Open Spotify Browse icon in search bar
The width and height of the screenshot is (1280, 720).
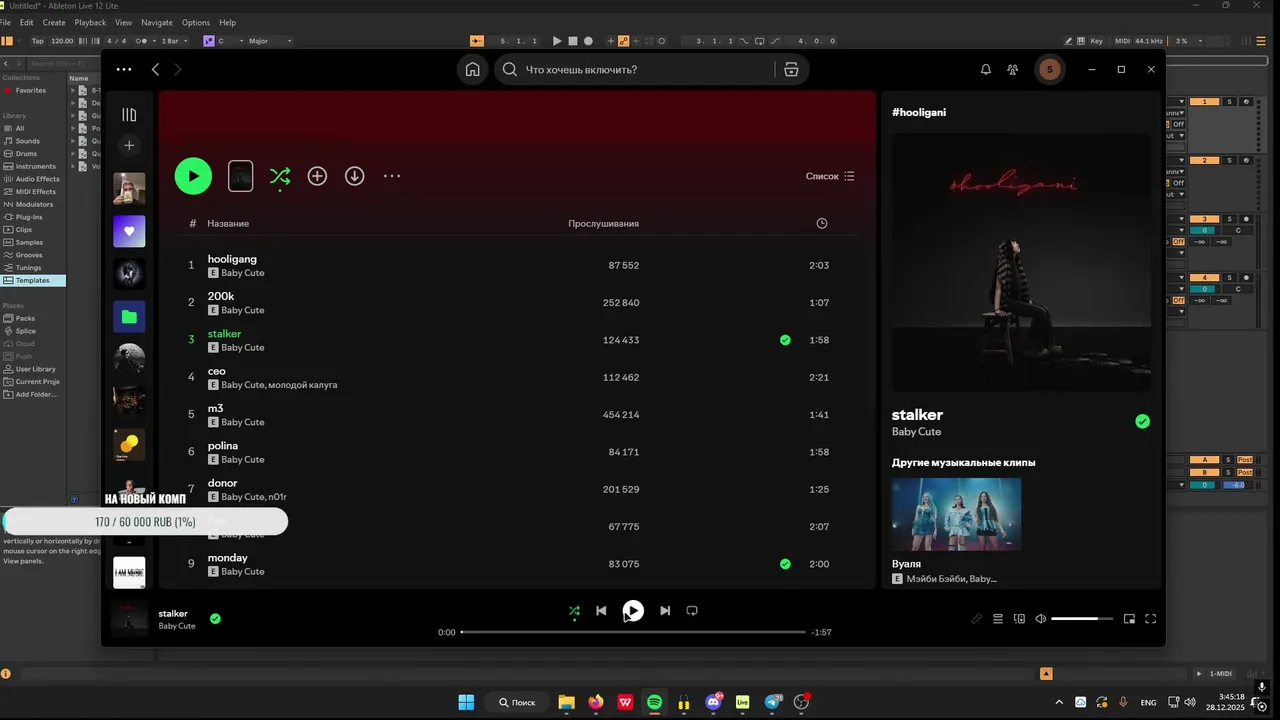(x=791, y=69)
